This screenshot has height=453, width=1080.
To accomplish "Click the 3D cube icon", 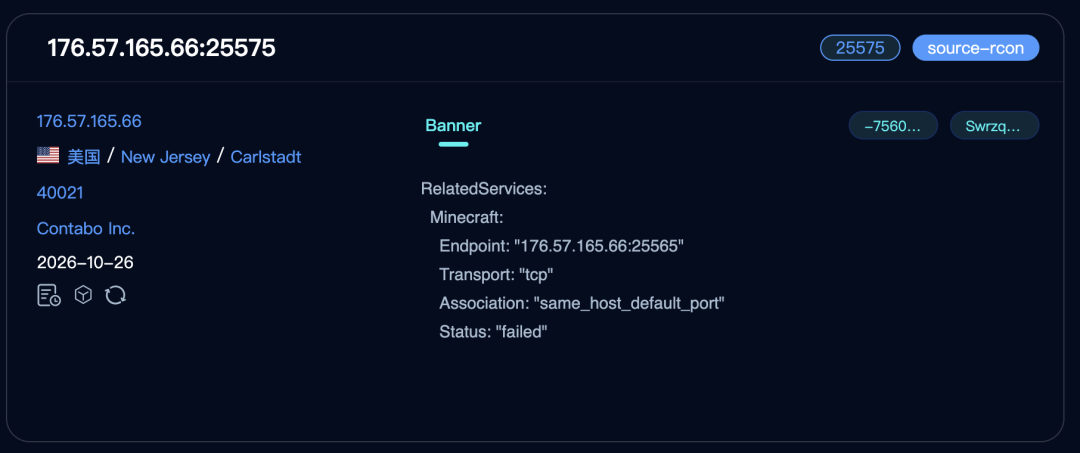I will [83, 296].
